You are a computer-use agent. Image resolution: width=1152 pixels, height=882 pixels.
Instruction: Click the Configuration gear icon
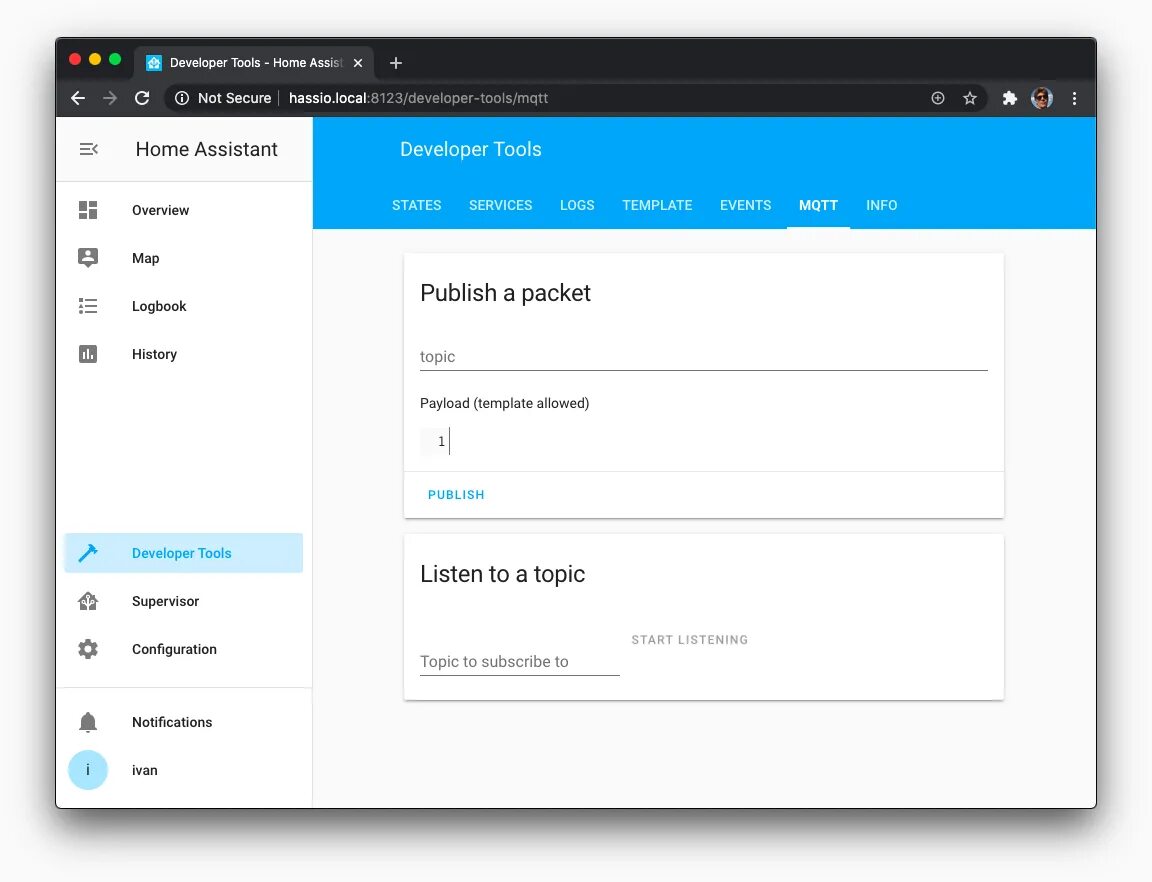point(88,649)
